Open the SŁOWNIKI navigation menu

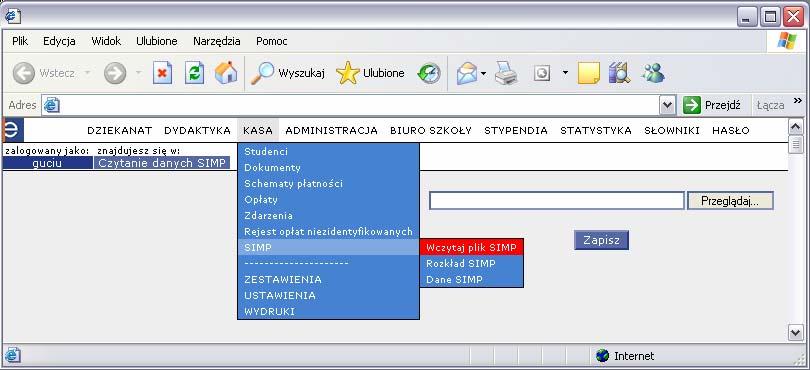point(672,131)
